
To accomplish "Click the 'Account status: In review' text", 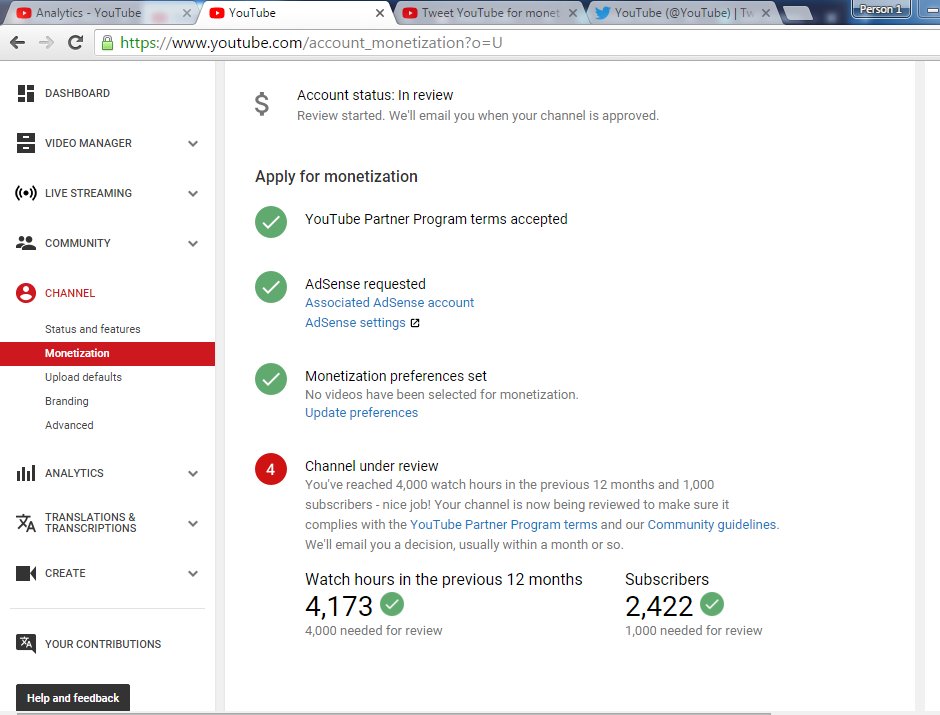I will tap(375, 95).
